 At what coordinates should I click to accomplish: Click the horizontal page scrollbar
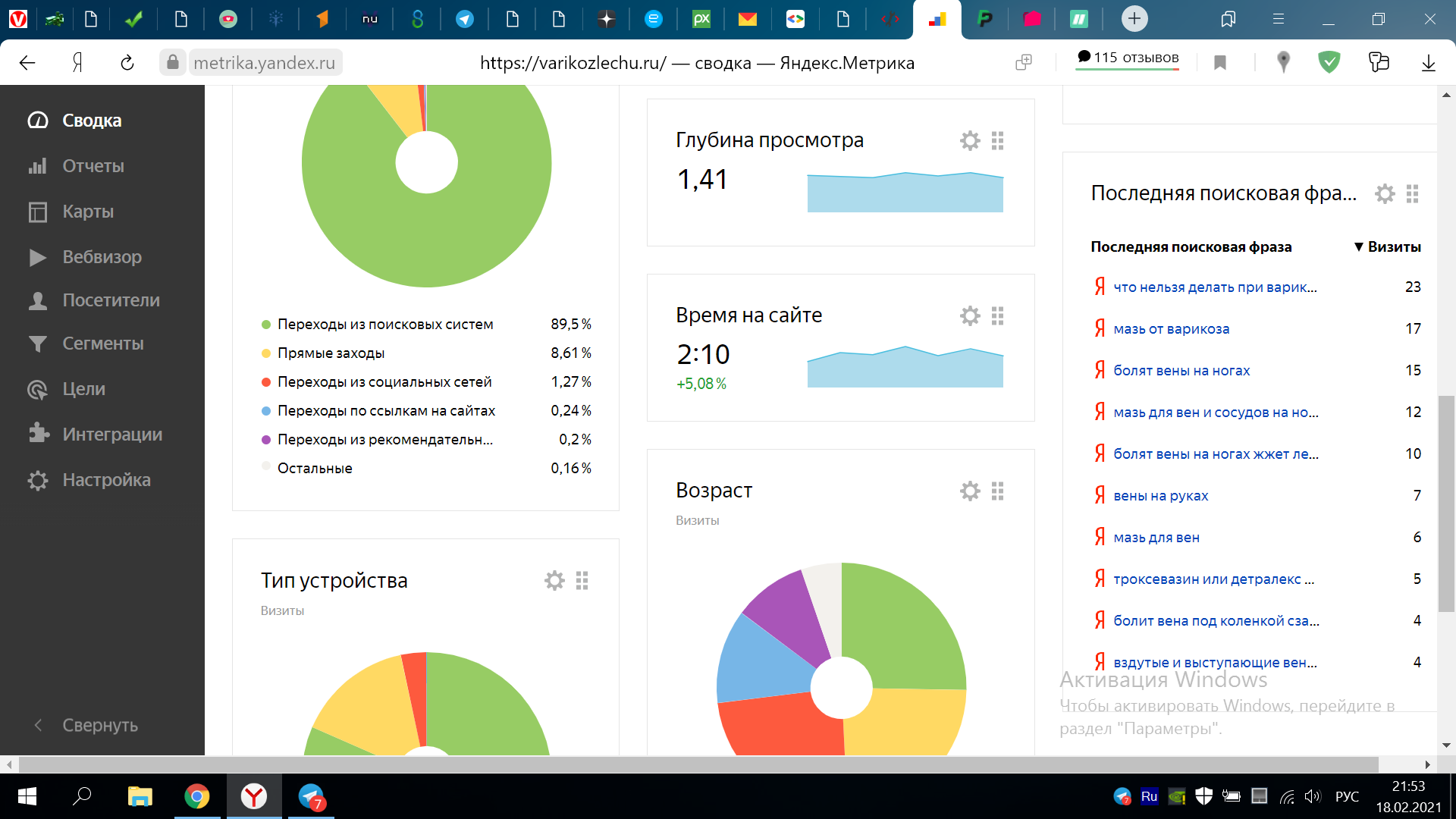click(x=698, y=764)
